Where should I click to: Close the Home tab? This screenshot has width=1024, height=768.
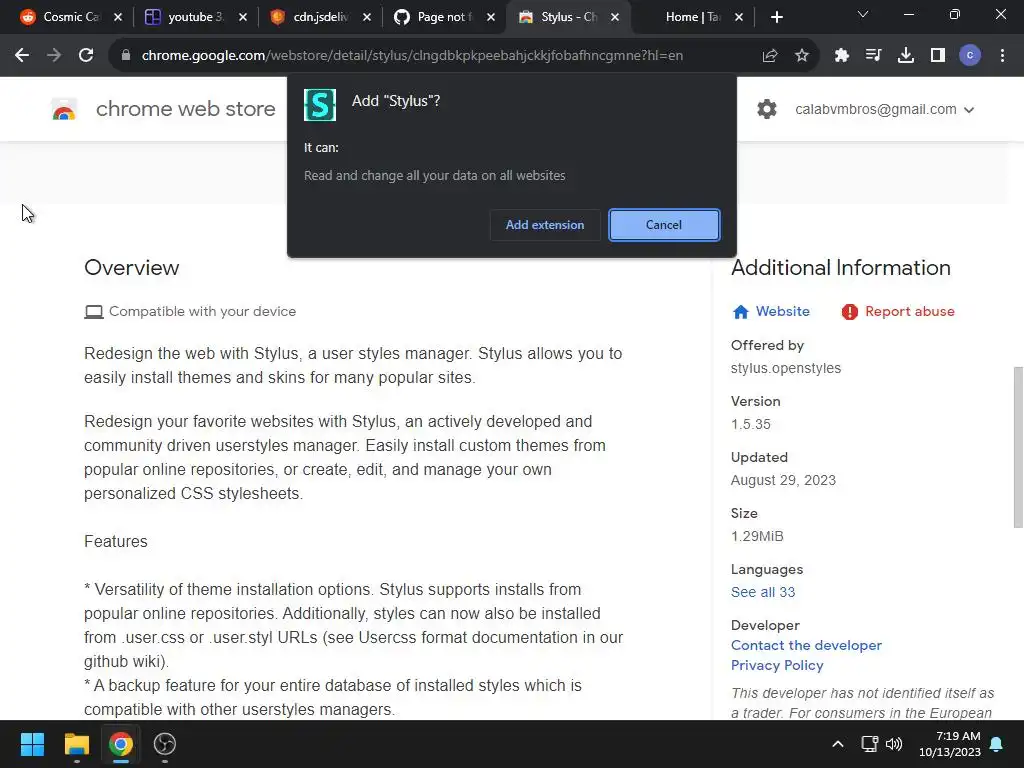739,17
